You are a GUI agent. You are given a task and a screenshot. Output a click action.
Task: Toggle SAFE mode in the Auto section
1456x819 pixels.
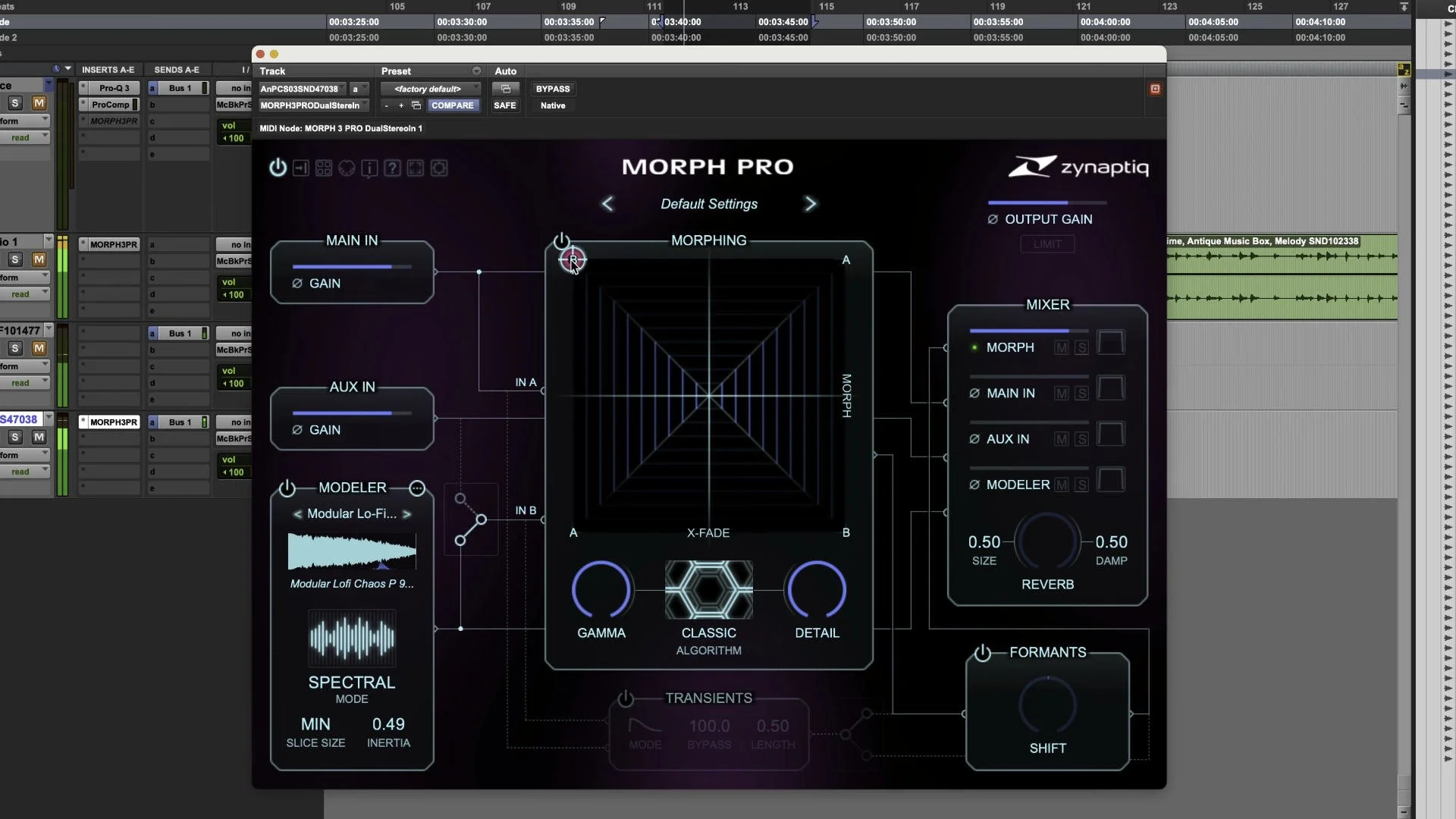pos(504,105)
